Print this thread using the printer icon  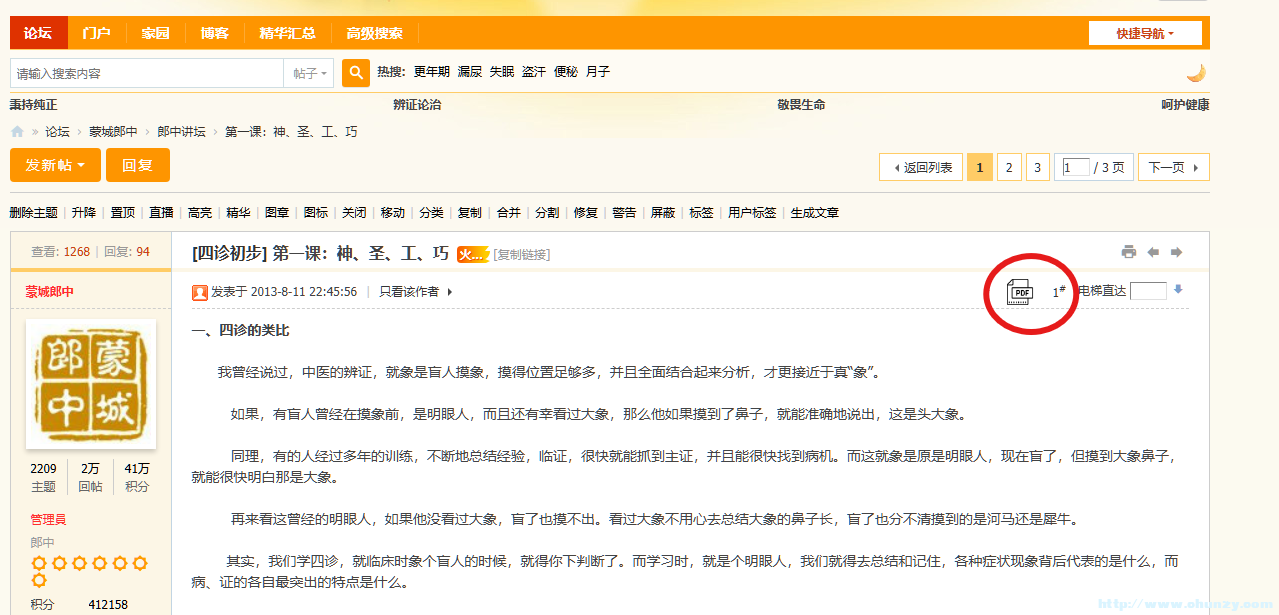[x=1129, y=252]
